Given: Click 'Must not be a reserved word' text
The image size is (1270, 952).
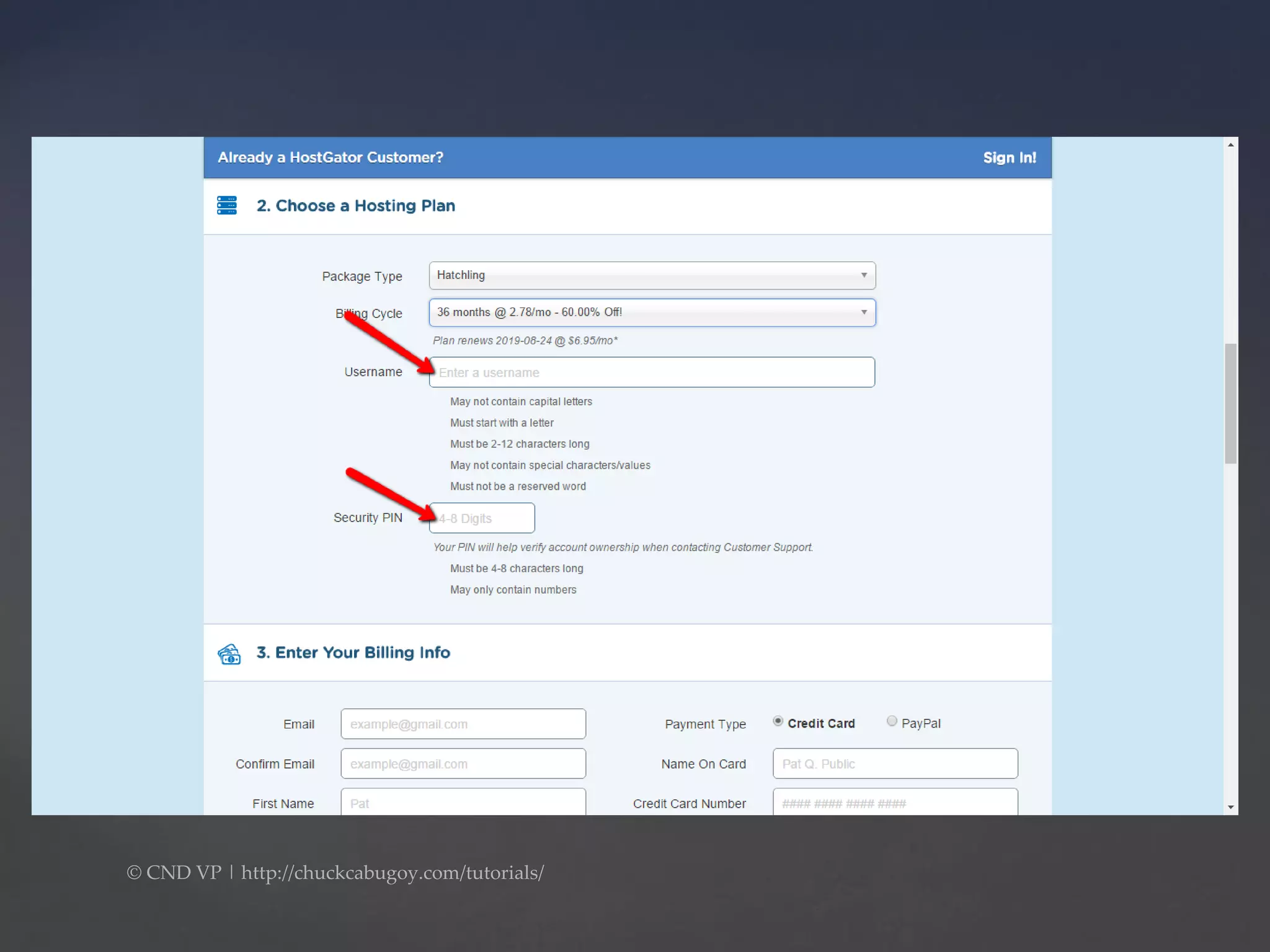Looking at the screenshot, I should click(x=518, y=487).
